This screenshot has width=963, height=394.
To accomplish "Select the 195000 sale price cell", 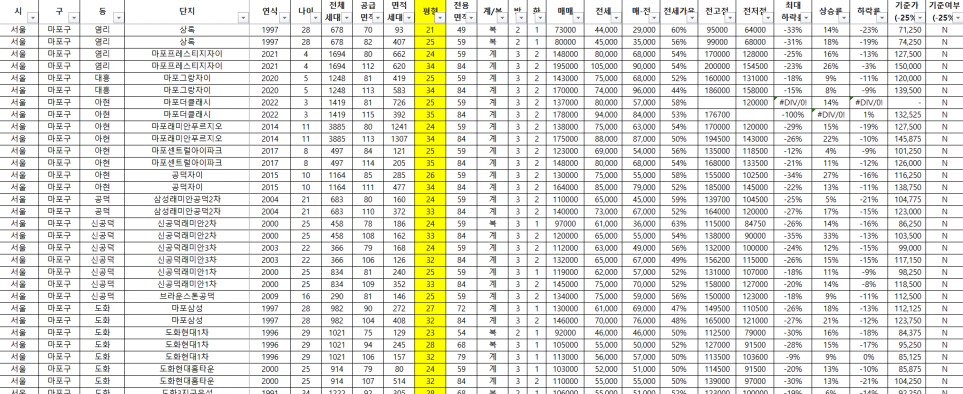I will (x=565, y=66).
